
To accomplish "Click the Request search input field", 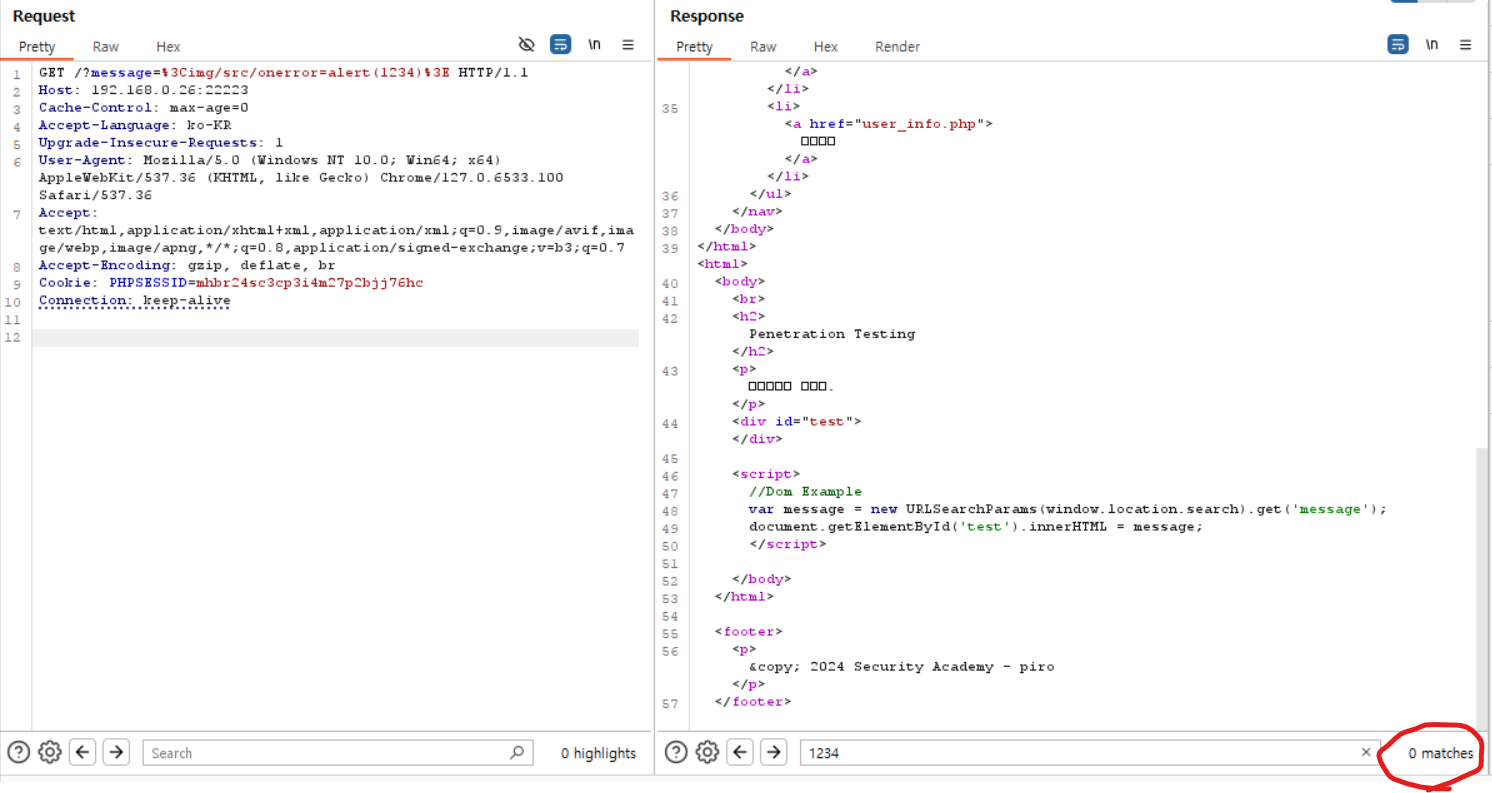I will tap(338, 752).
